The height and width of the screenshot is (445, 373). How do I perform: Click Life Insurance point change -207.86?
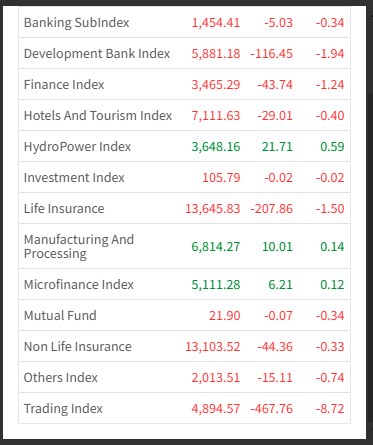(272, 209)
